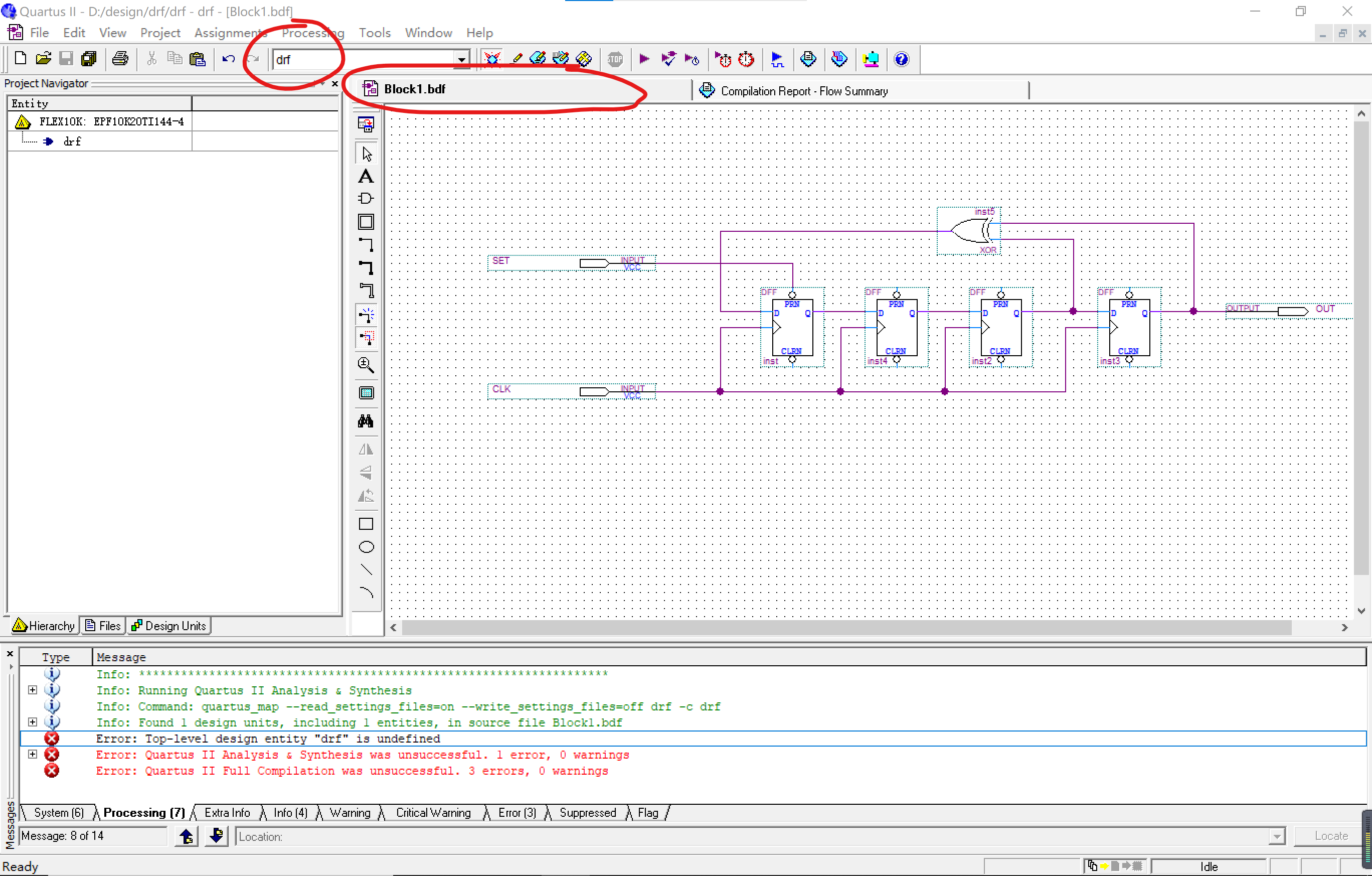Viewport: 1372px width, 876px height.
Task: Click the Find binoculars icon
Action: [x=366, y=421]
